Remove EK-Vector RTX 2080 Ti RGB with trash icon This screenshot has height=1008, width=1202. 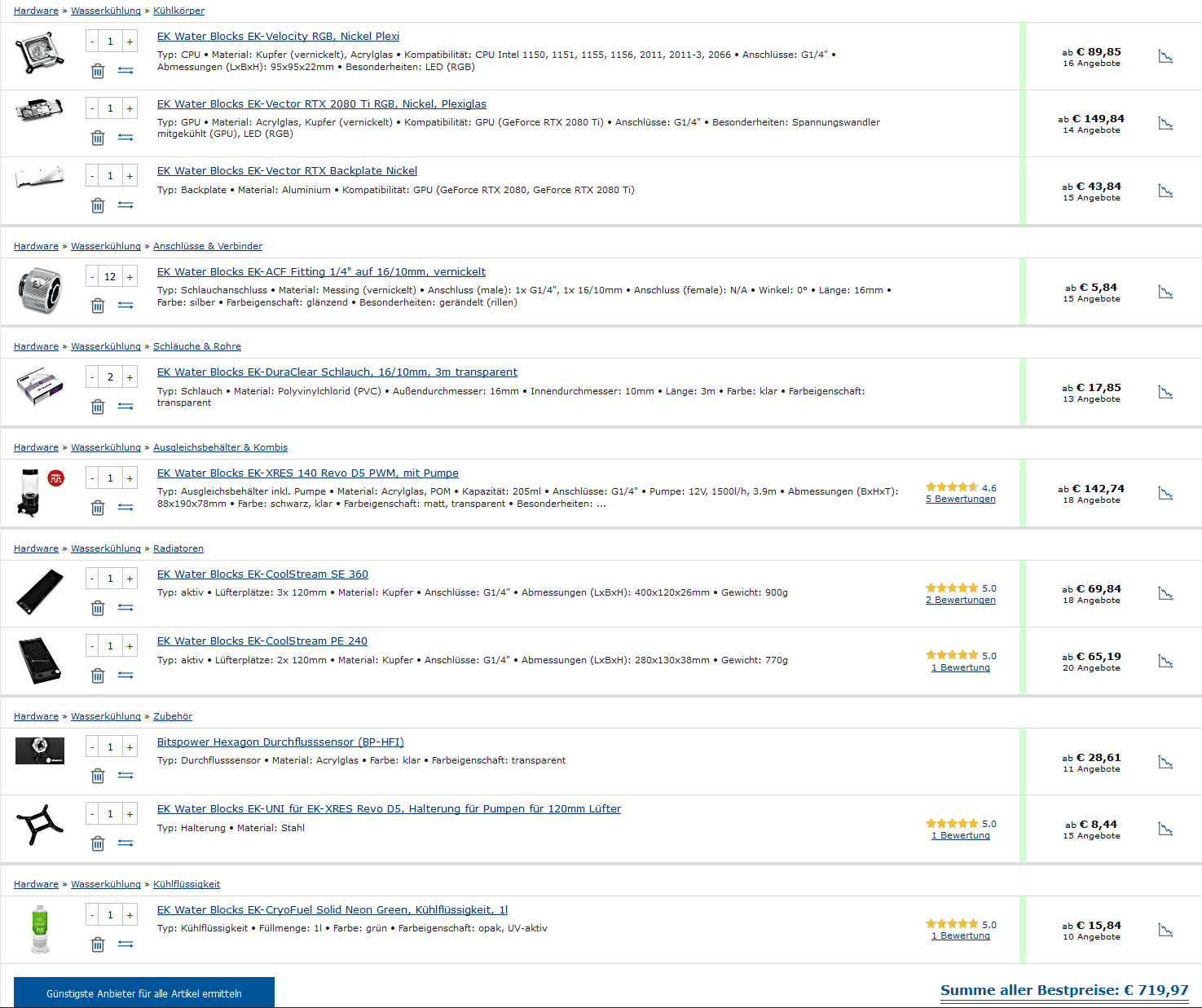[98, 138]
